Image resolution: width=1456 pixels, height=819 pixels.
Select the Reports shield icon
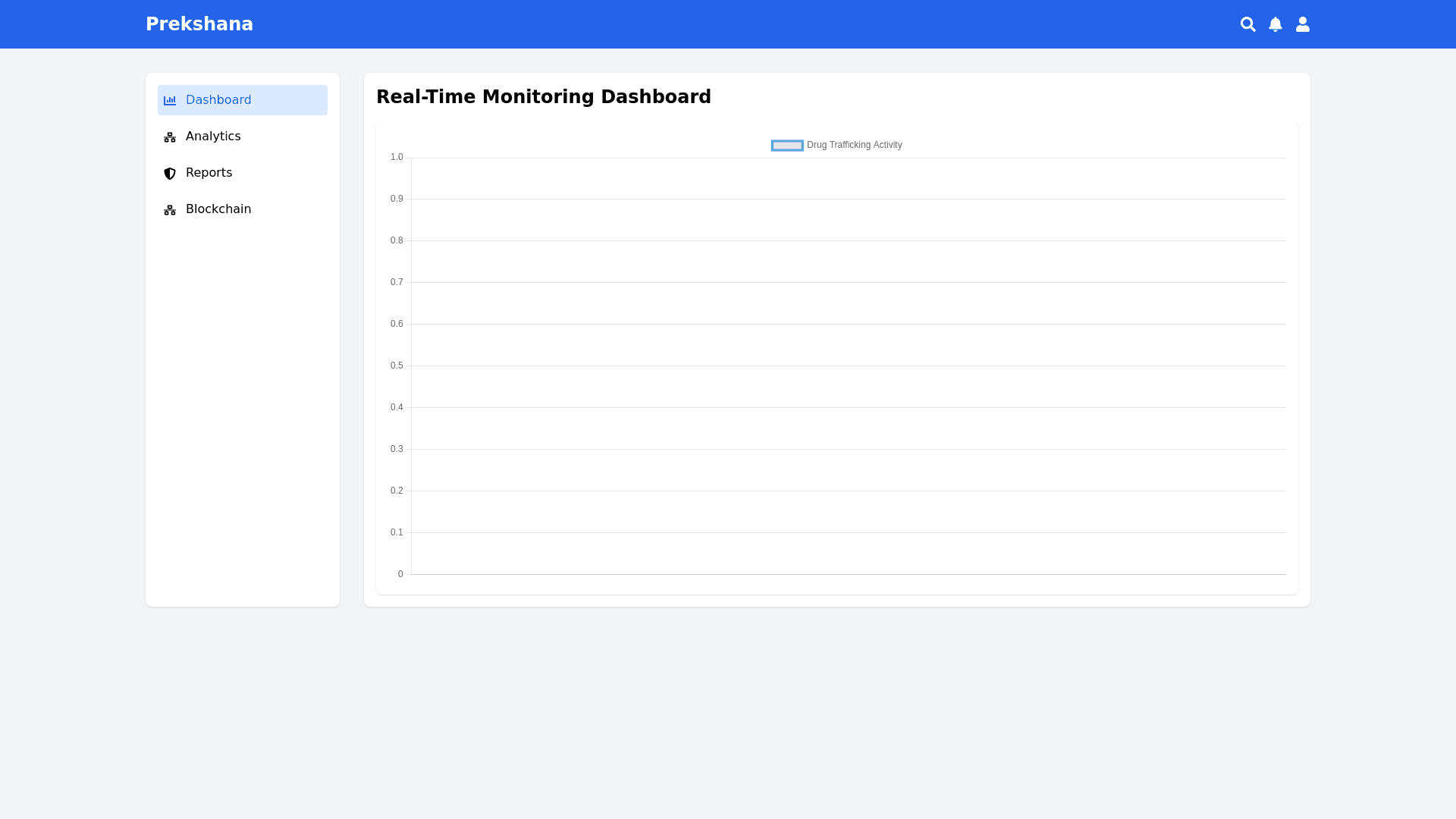[169, 173]
